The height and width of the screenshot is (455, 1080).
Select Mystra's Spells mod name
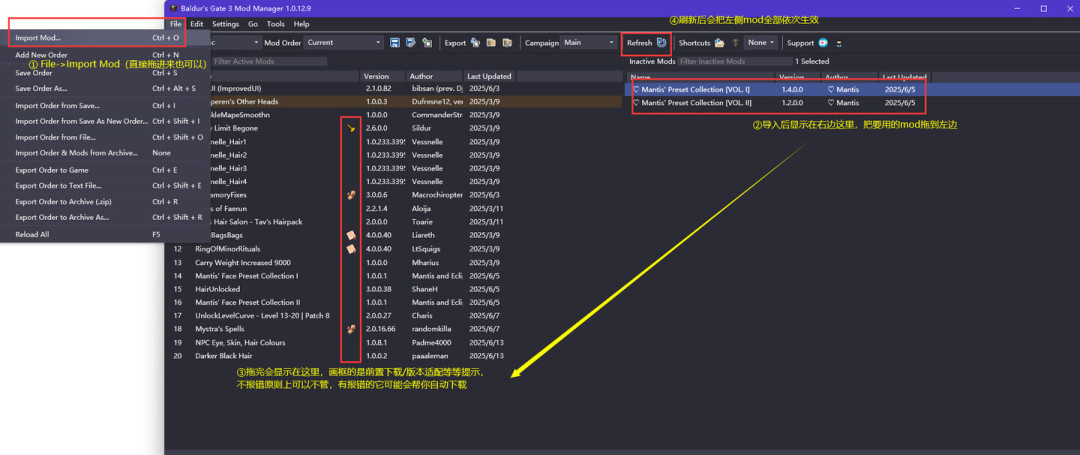pyautogui.click(x=220, y=329)
